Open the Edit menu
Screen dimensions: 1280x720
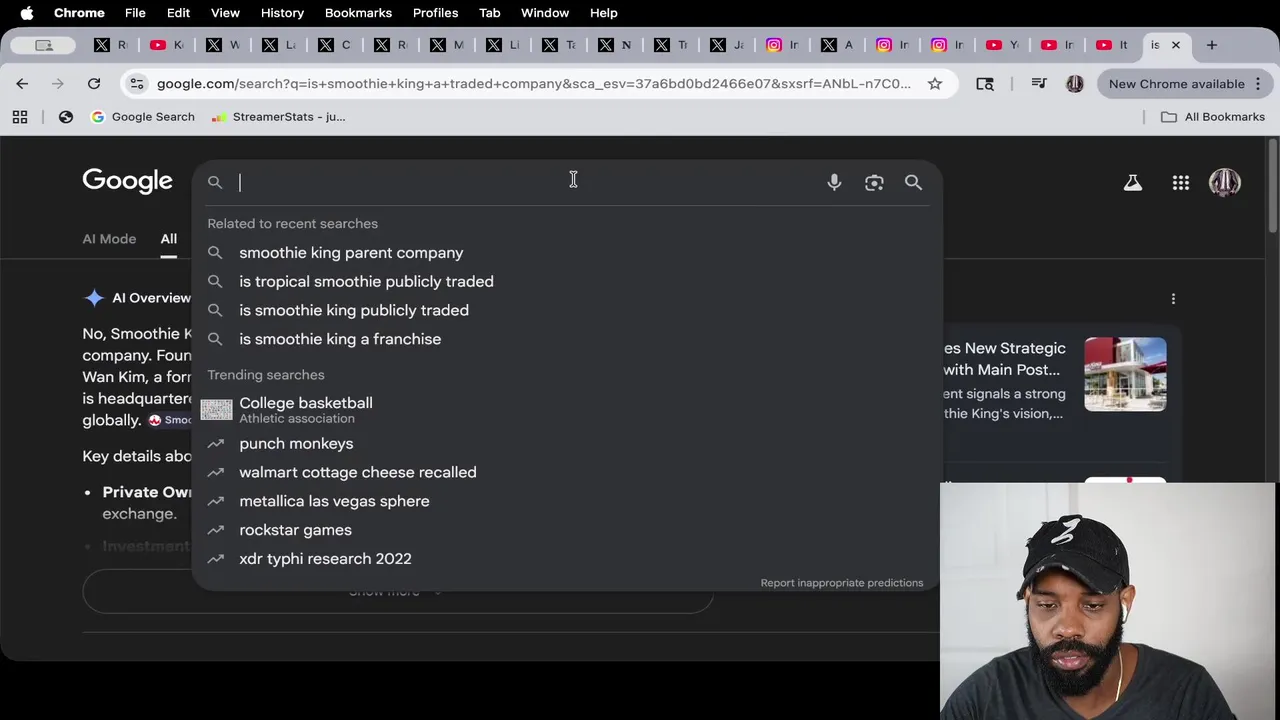coord(178,13)
